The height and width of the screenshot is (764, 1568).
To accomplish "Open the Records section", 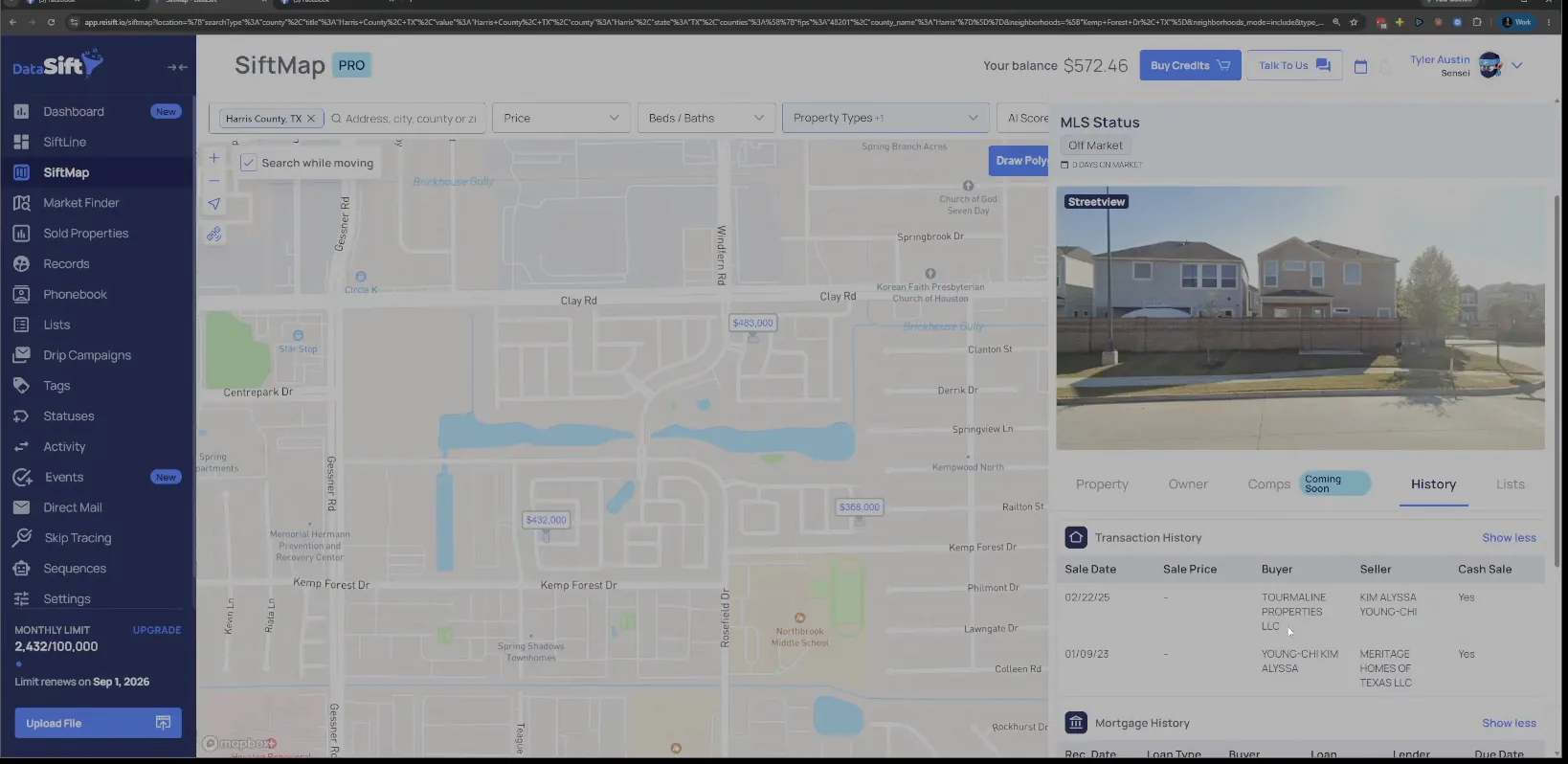I will (66, 264).
